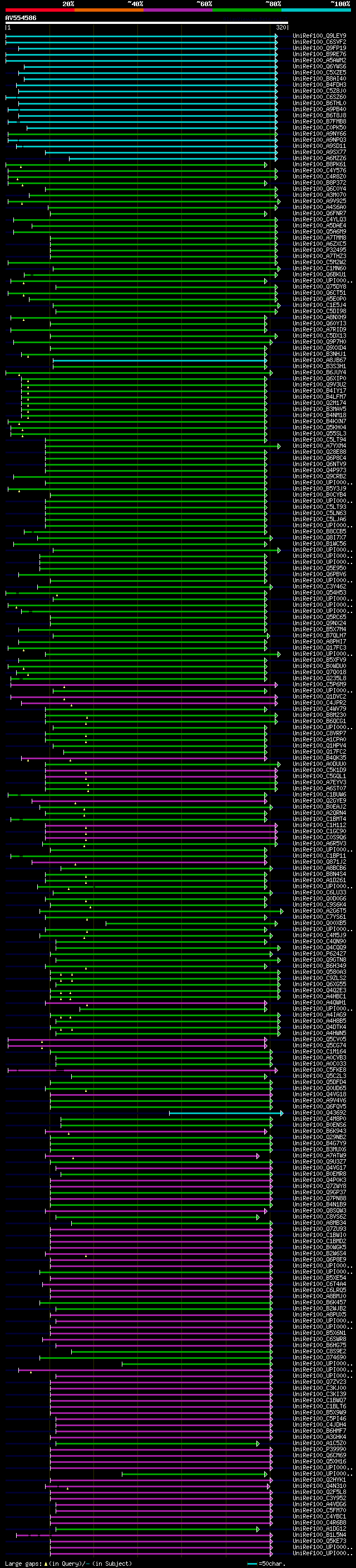Click label UniRef100_A1DG12
This screenshot has height=1568, width=356.
[319, 1529]
